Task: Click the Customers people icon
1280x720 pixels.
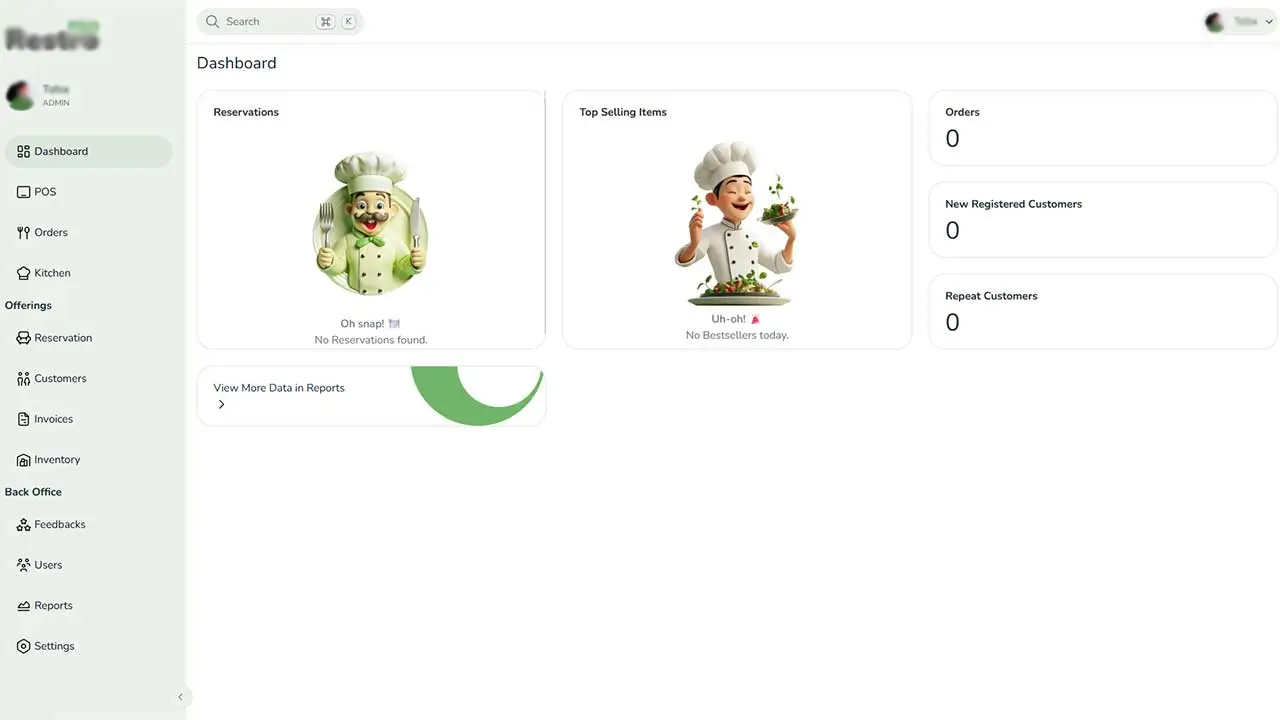Action: pyautogui.click(x=24, y=379)
